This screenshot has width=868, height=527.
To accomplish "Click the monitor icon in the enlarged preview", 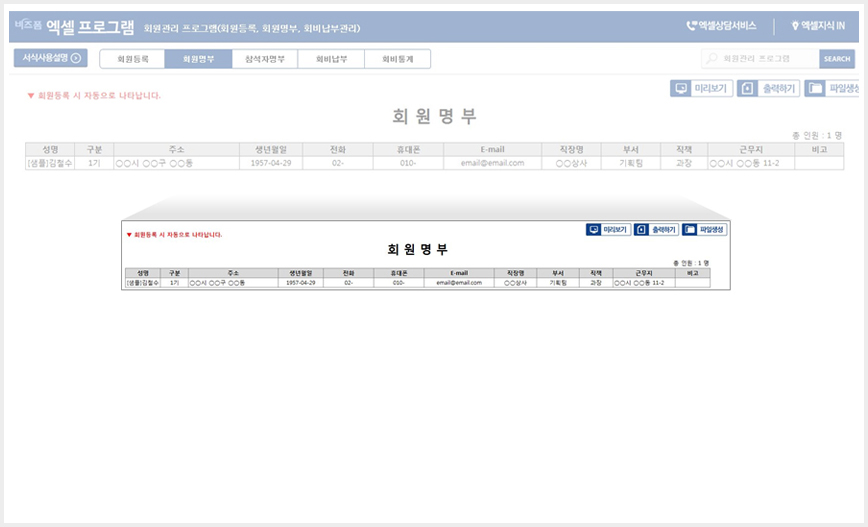I will tap(593, 229).
